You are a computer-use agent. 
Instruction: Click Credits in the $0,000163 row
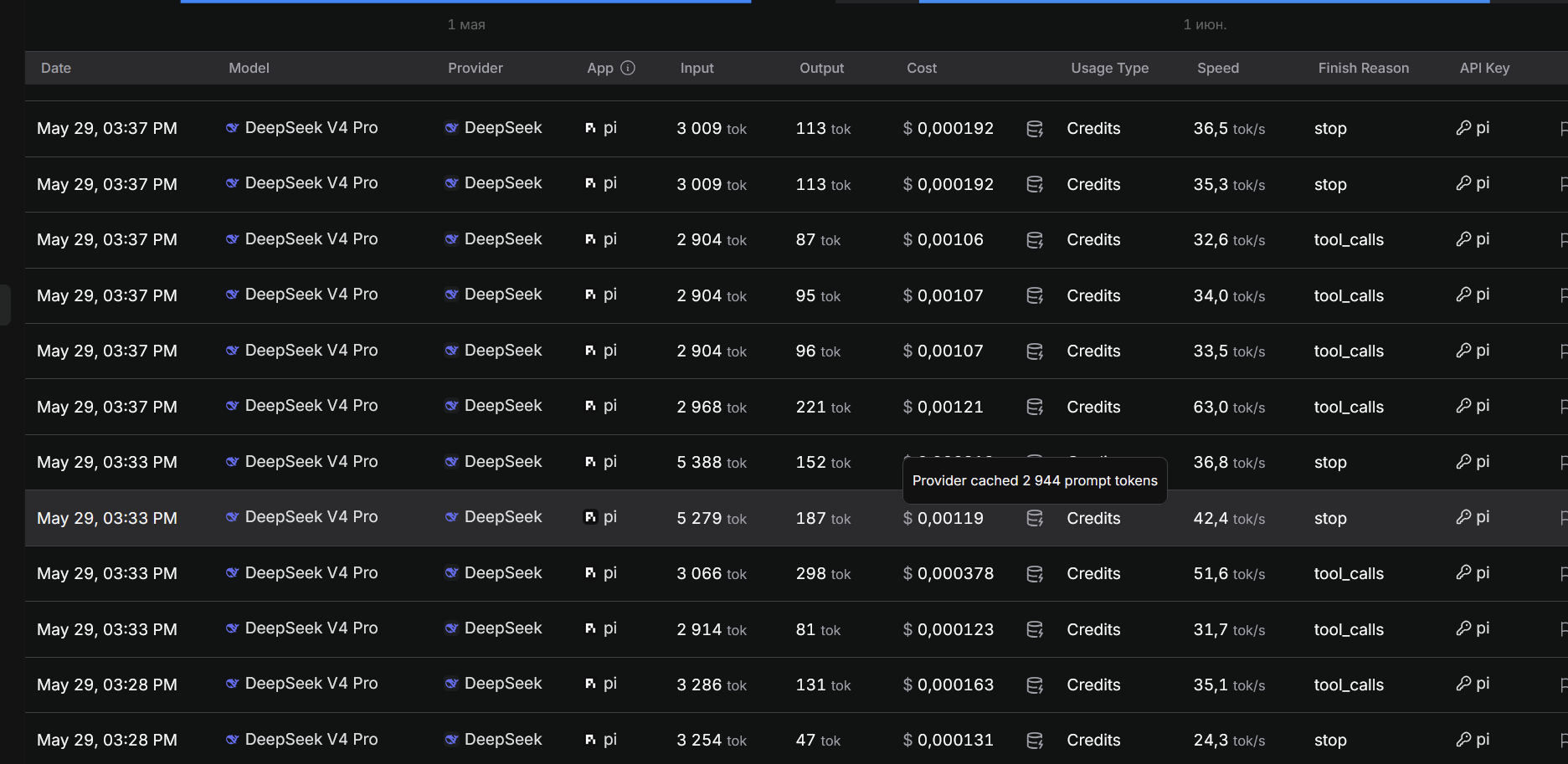pyautogui.click(x=1093, y=685)
